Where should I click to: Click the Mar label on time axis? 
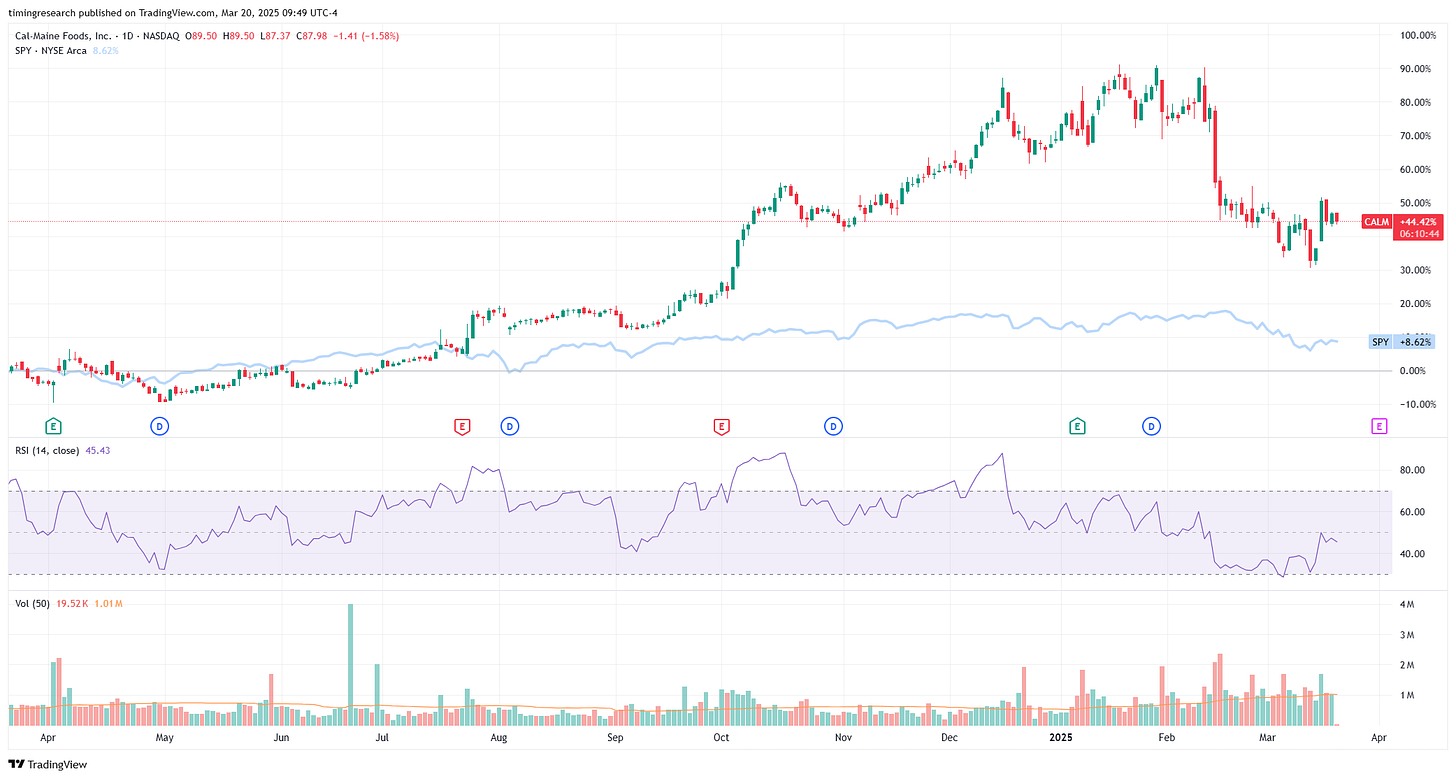[1268, 738]
